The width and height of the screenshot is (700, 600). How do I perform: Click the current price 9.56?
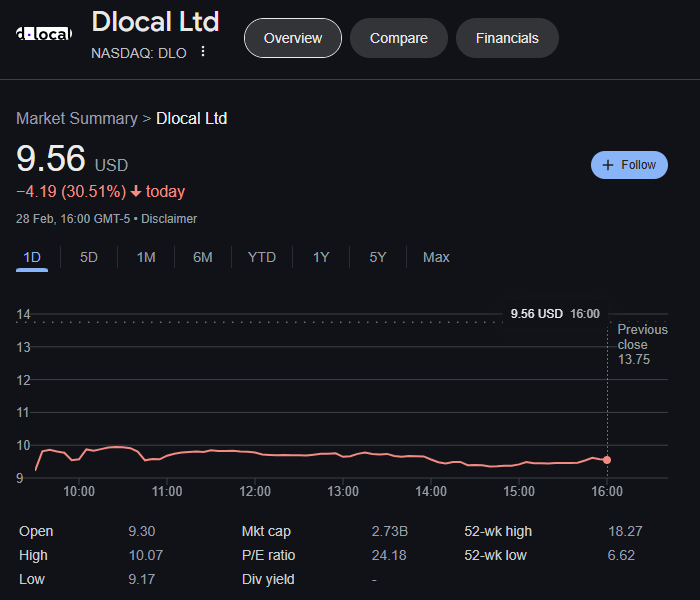[x=50, y=158]
